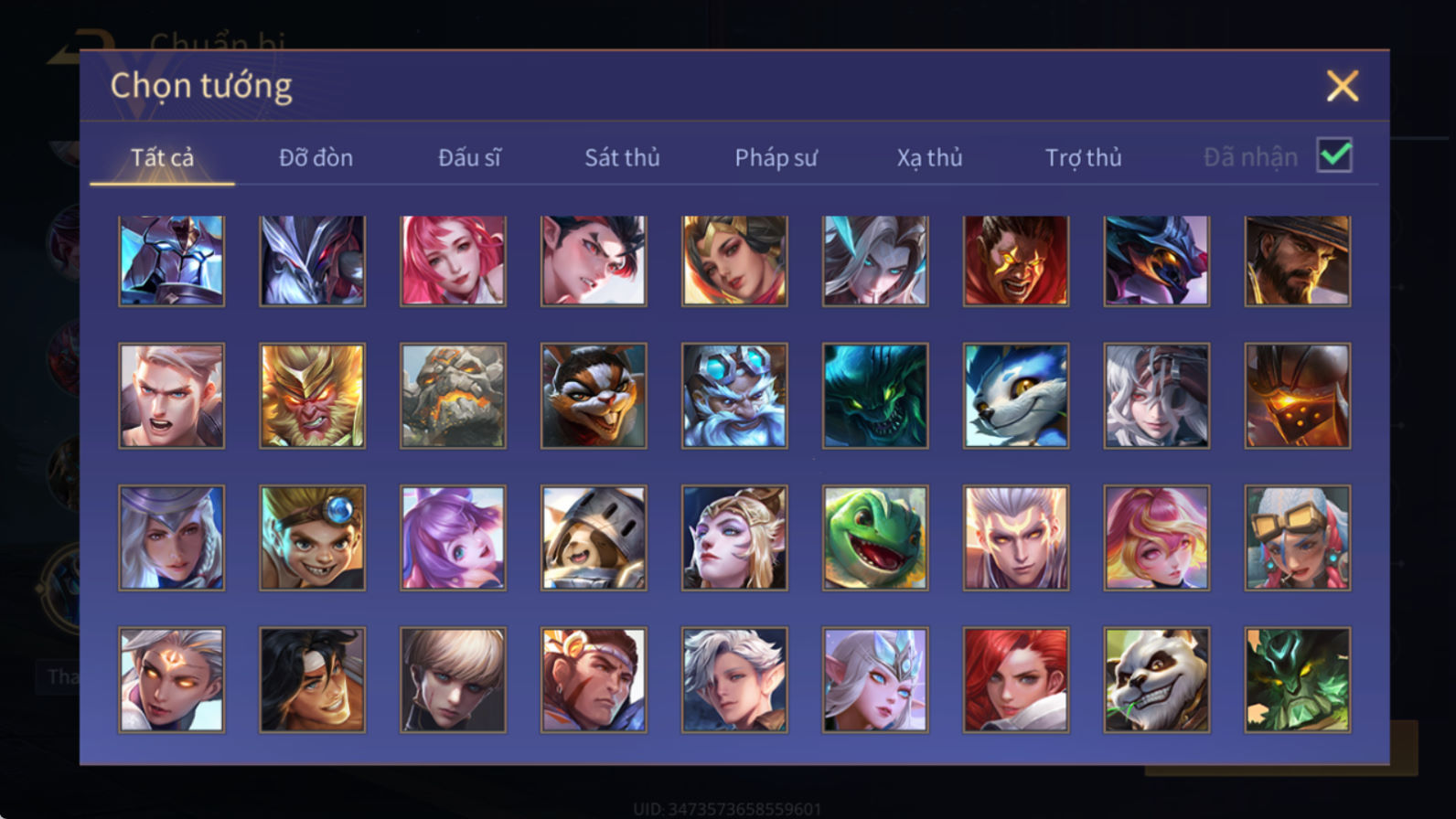1456x819 pixels.
Task: Switch to the Trợ thủ tab
Action: click(1083, 157)
